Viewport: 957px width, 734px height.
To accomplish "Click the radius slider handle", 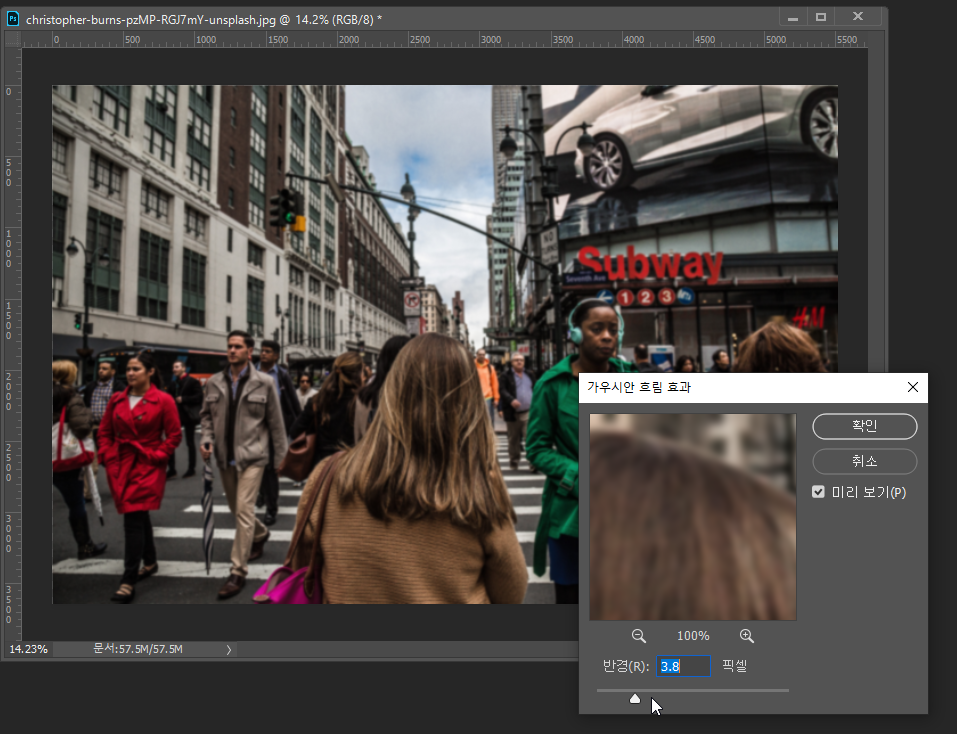I will [x=635, y=699].
